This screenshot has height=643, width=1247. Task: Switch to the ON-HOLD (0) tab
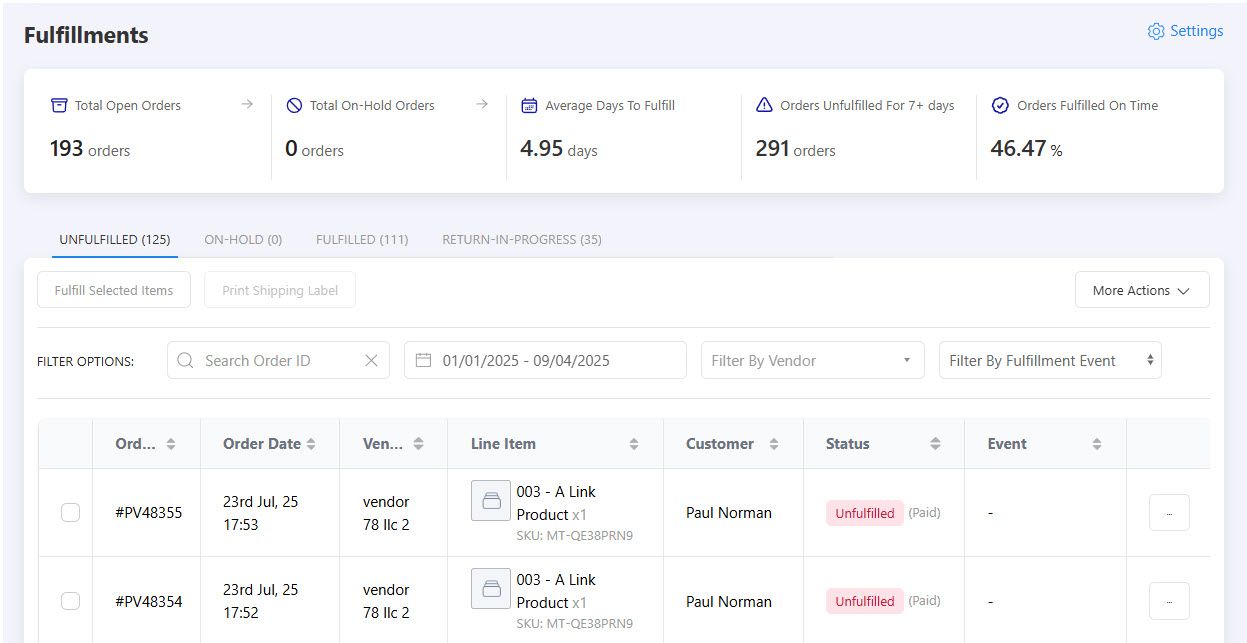point(243,240)
